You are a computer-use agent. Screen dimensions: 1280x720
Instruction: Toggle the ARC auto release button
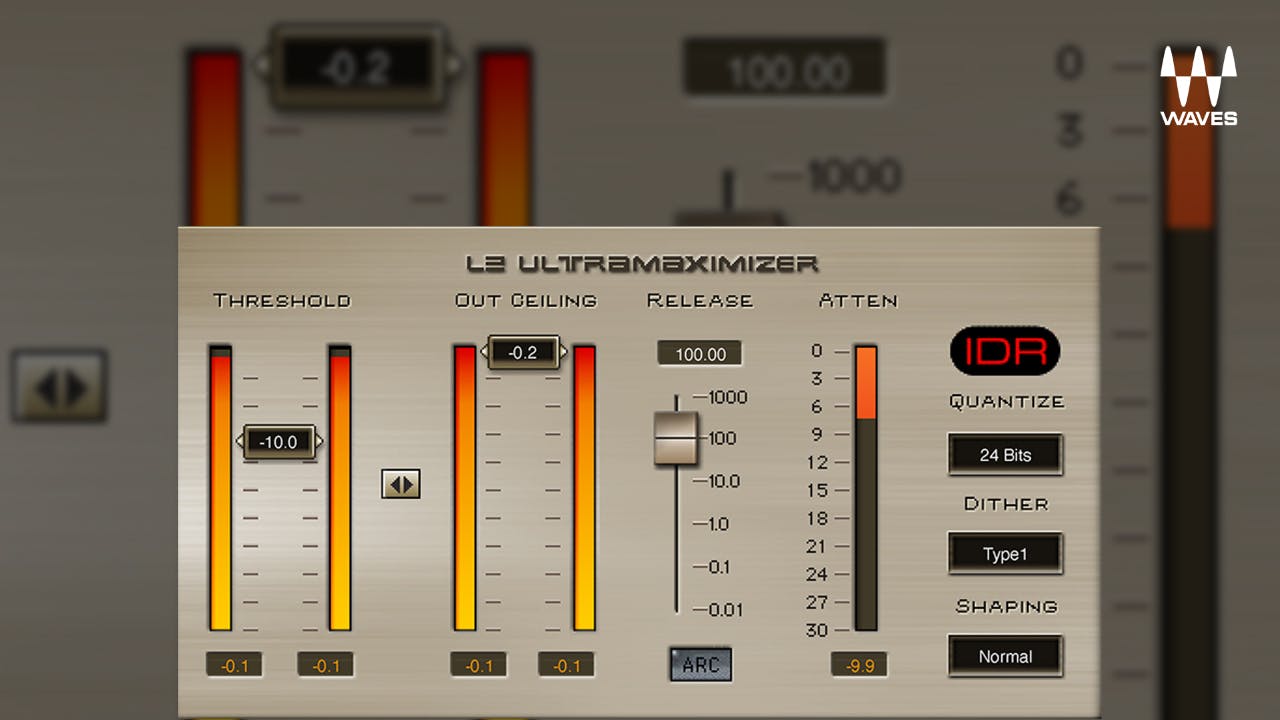[701, 665]
